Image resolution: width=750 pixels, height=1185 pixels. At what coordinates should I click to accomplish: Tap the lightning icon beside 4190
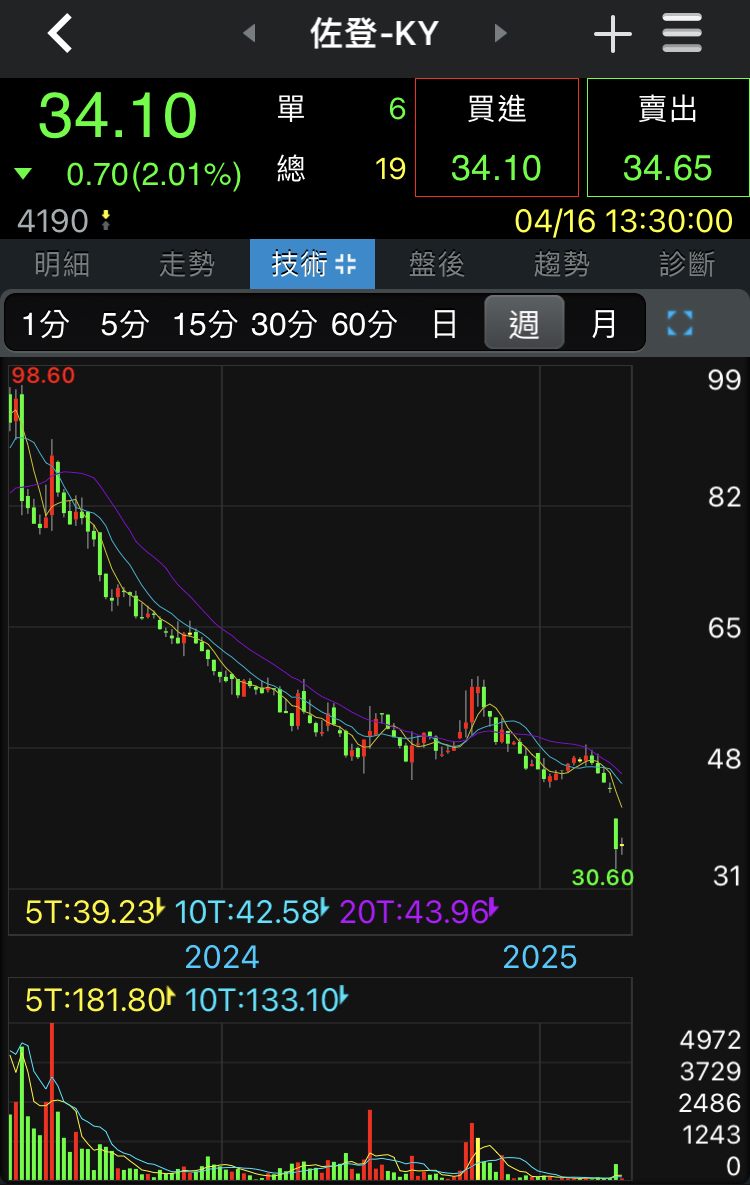(106, 221)
